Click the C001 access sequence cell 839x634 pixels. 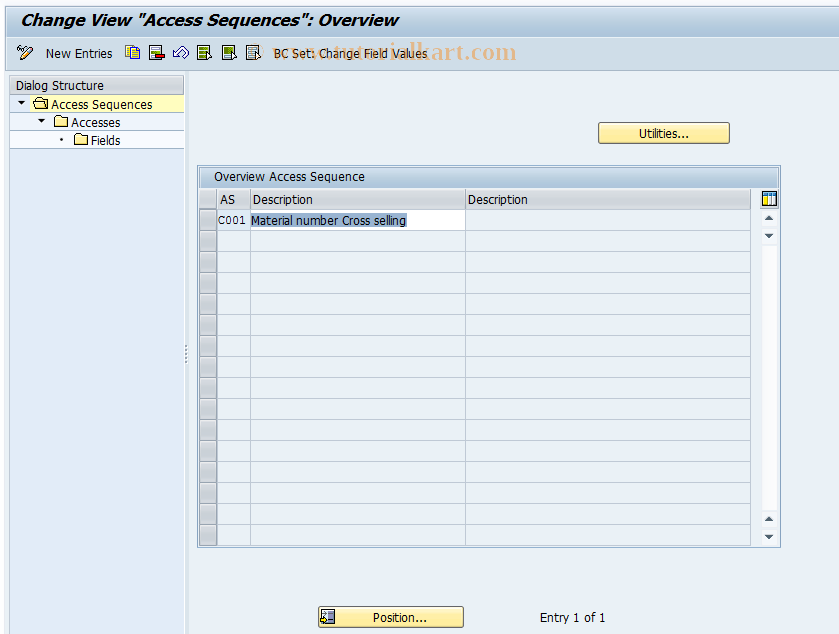233,220
